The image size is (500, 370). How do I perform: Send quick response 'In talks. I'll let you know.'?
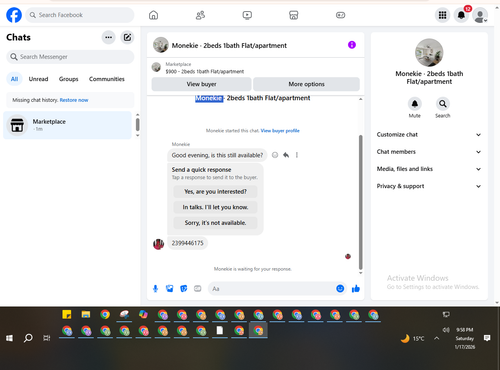pos(215,207)
